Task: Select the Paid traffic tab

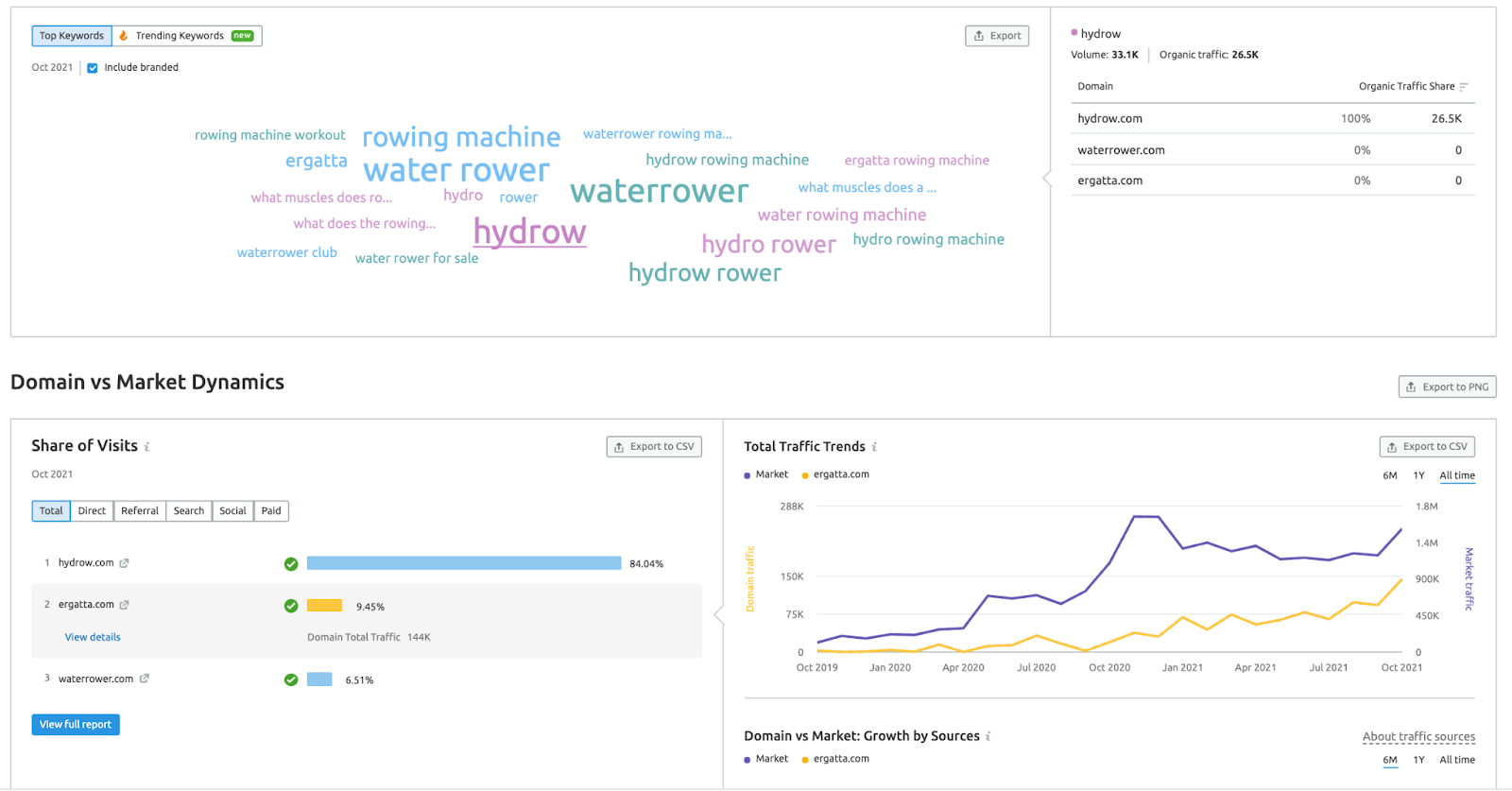Action: click(x=271, y=511)
